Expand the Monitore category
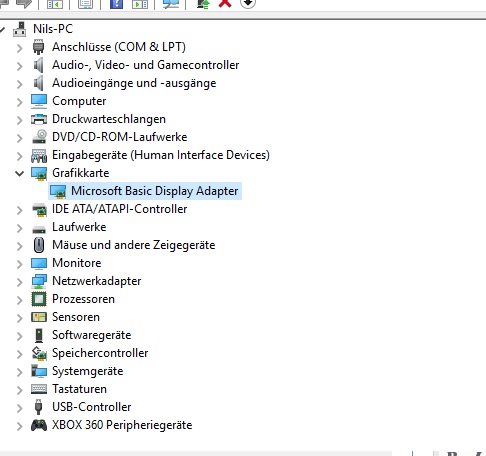 (x=20, y=264)
